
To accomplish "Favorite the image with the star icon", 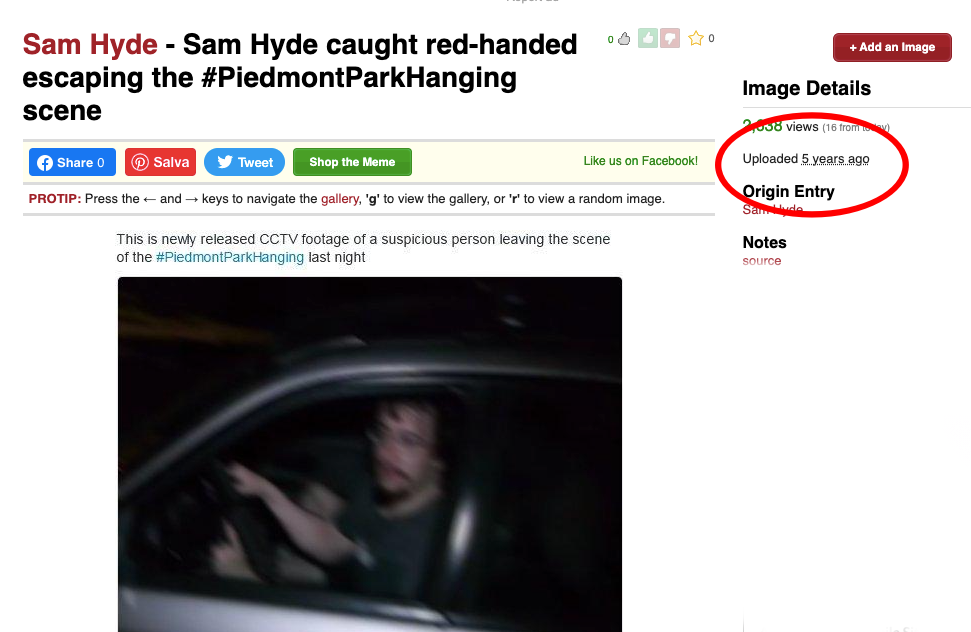I will (x=696, y=38).
